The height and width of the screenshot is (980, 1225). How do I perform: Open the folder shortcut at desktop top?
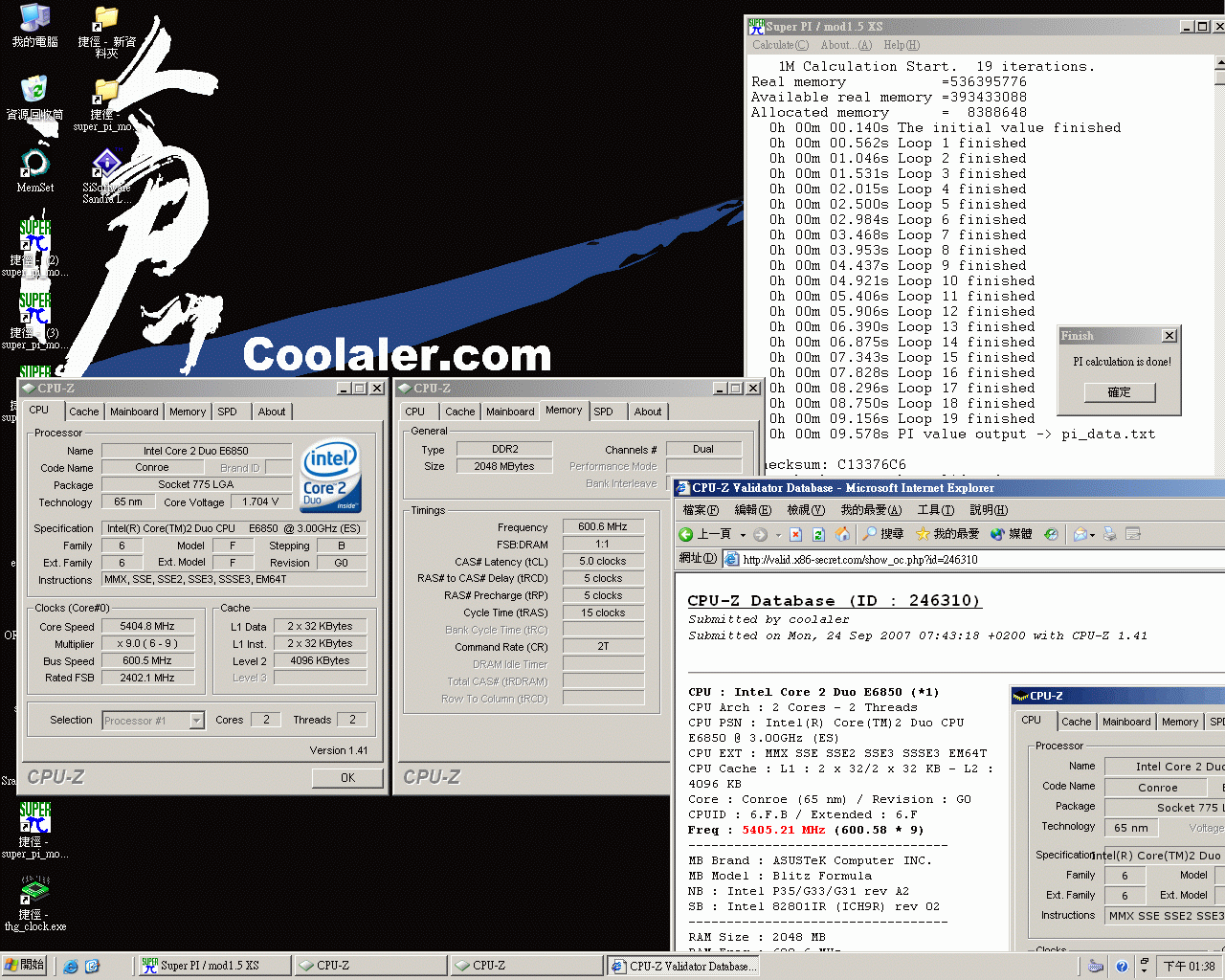pos(106,33)
